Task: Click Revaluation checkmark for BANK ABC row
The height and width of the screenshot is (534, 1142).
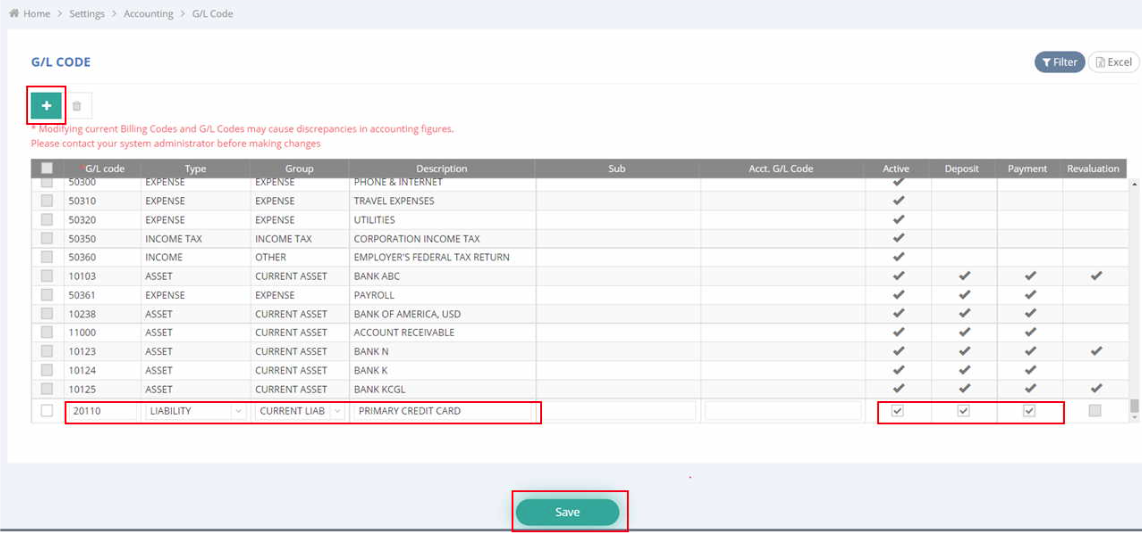Action: tap(1096, 276)
